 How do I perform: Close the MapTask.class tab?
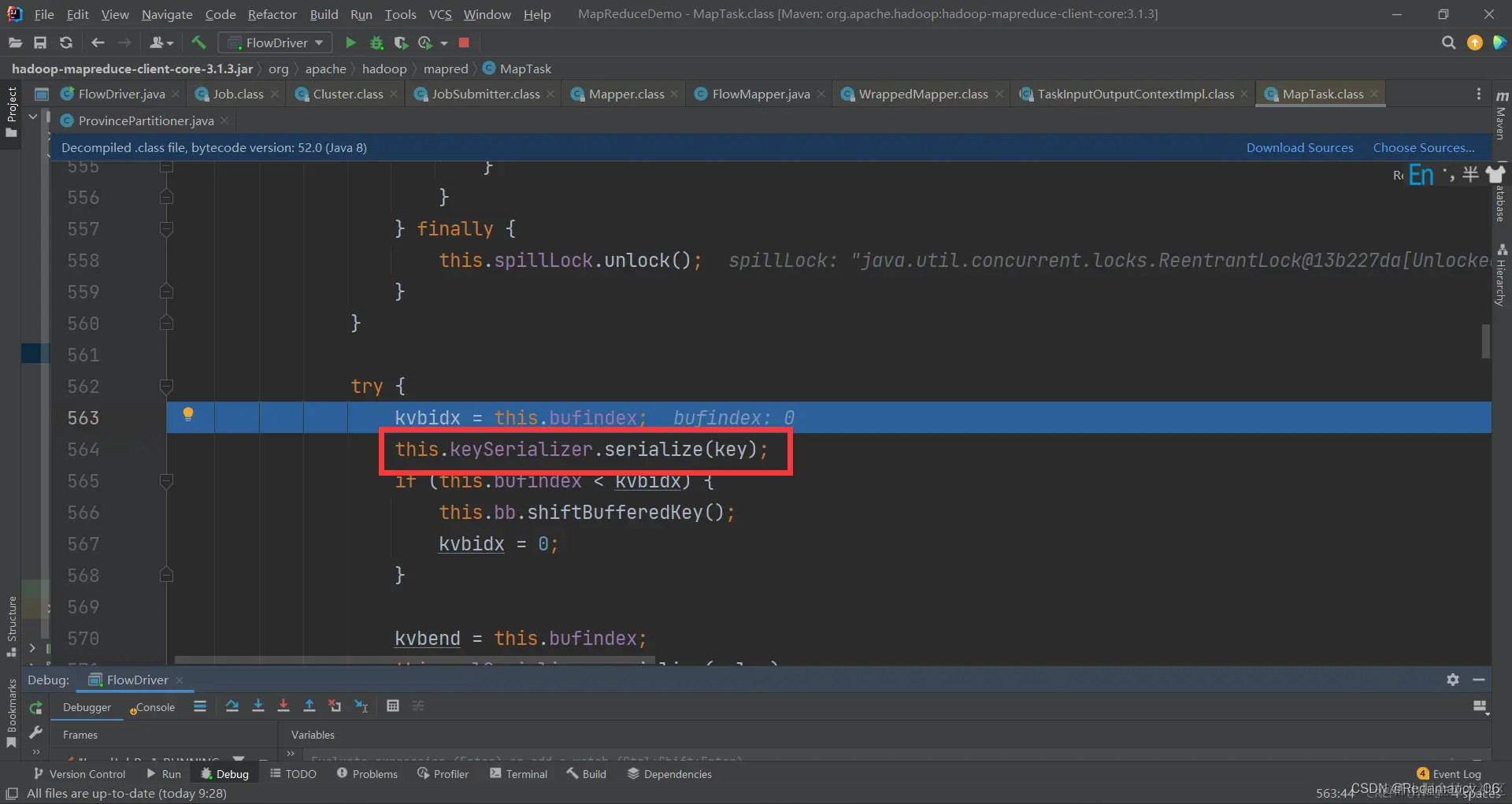pos(1374,94)
